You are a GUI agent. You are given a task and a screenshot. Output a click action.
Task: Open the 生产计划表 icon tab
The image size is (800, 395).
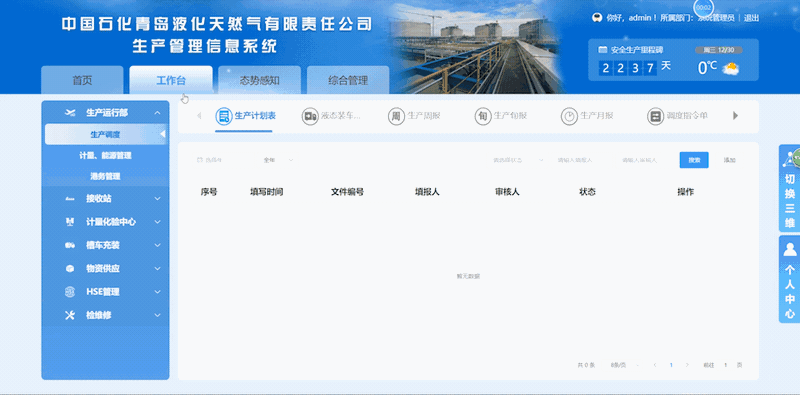point(223,116)
